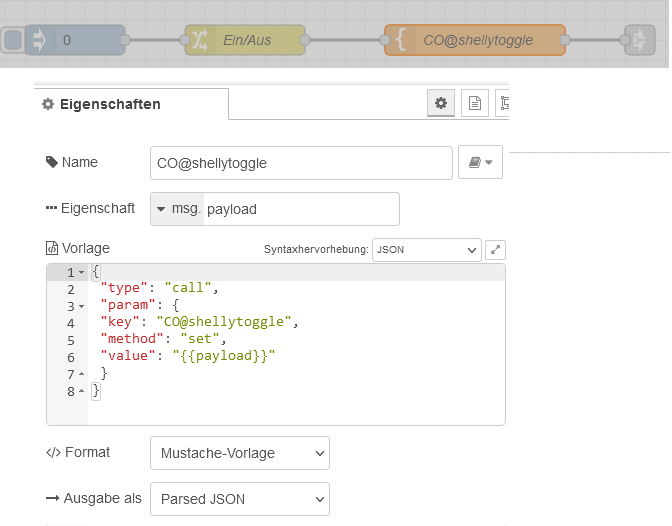Click the inject node trigger button
This screenshot has height=526, width=672.
click(12, 41)
